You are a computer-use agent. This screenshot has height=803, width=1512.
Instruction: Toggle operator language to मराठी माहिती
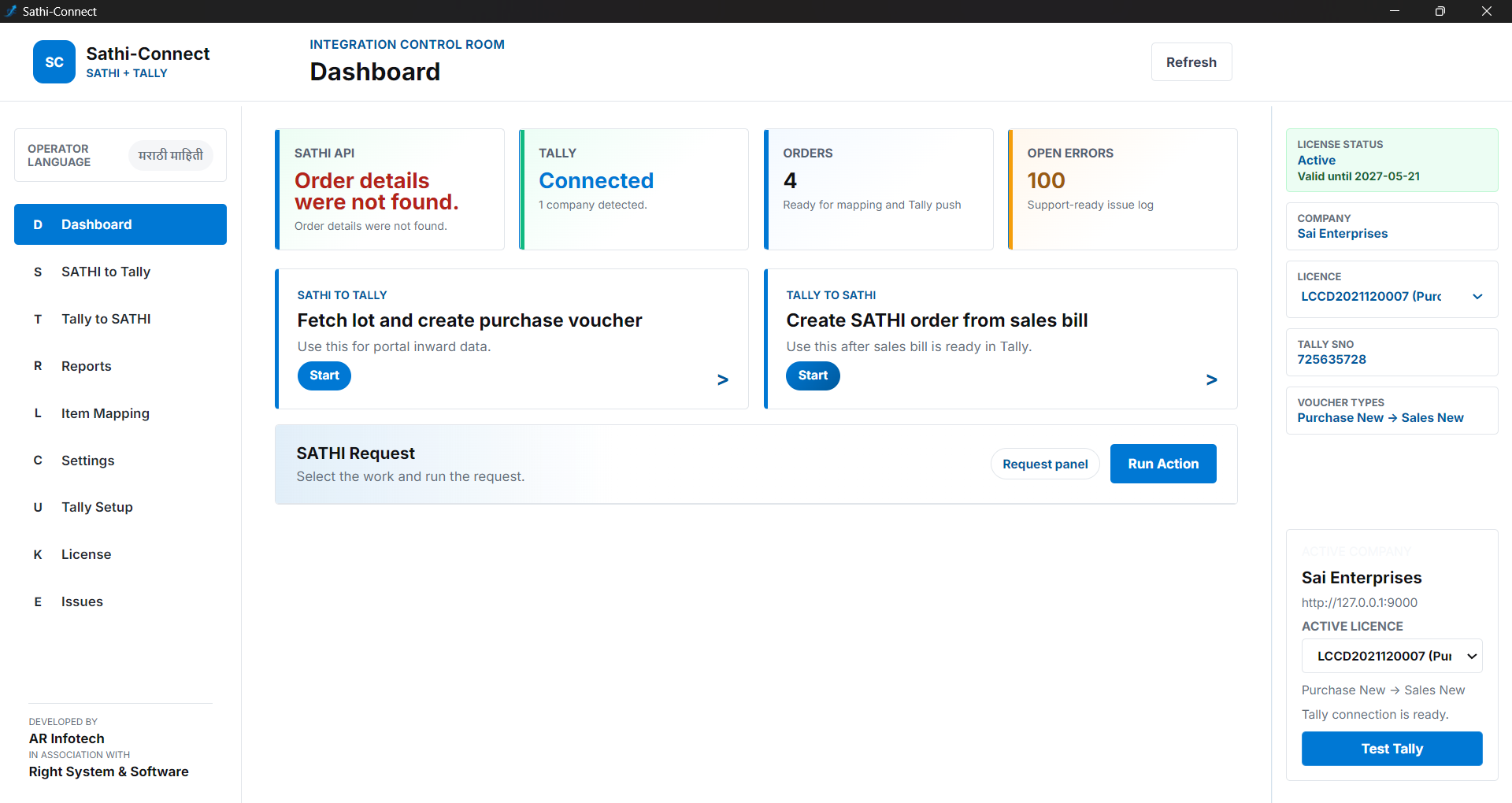point(171,155)
